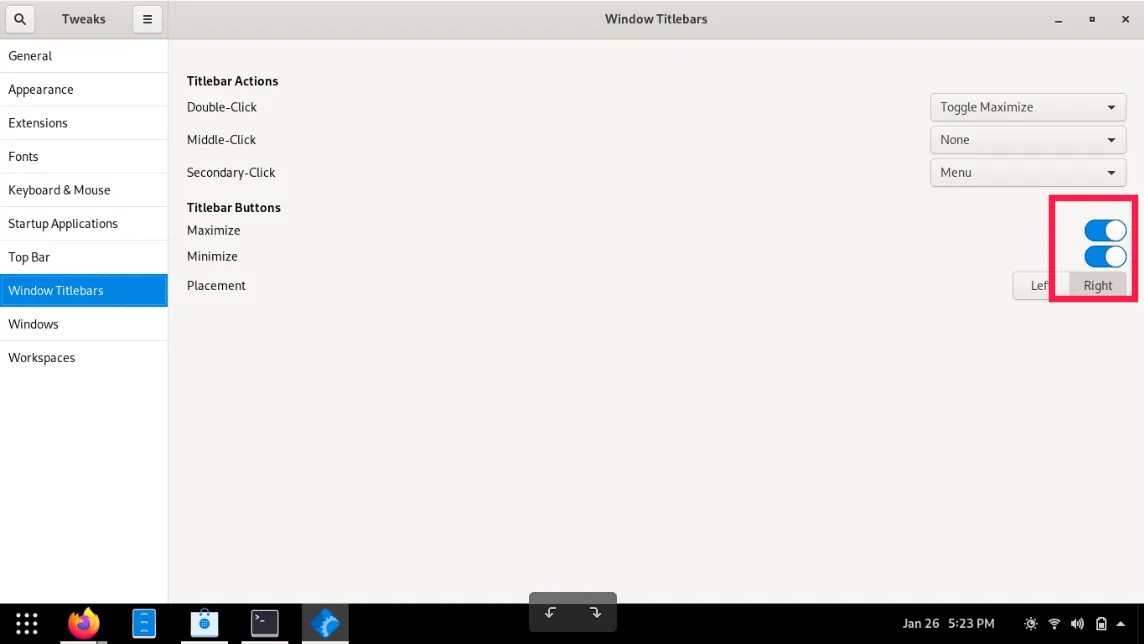Change Secondary-Click from Menu dropdown
This screenshot has height=644, width=1144.
pos(1027,172)
